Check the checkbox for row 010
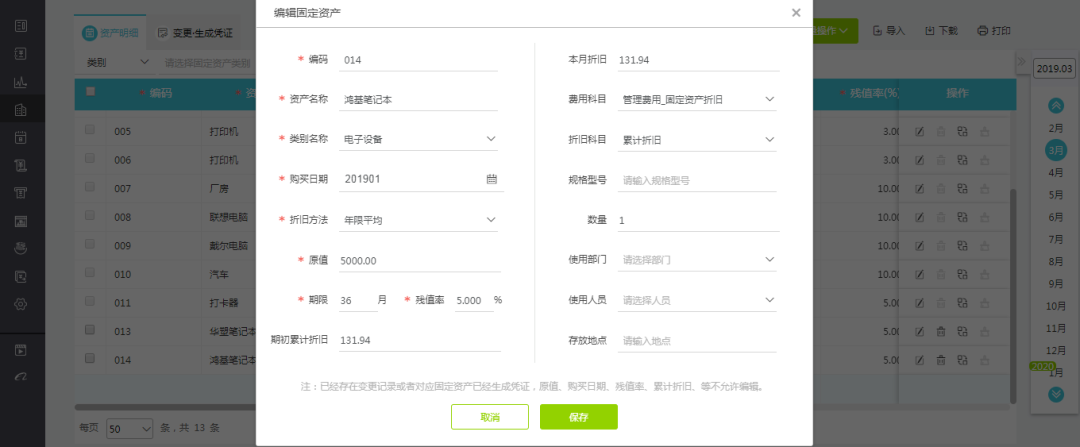Screen dimensions: 1080x447 pos(90,273)
